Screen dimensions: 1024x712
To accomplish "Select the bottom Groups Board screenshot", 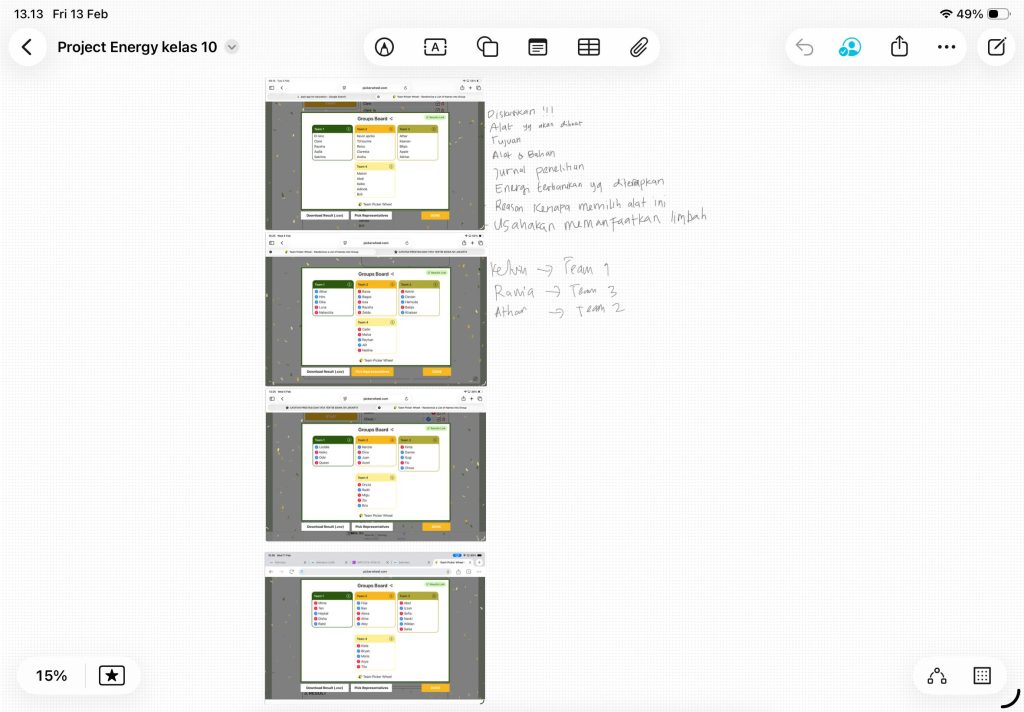I will [375, 627].
